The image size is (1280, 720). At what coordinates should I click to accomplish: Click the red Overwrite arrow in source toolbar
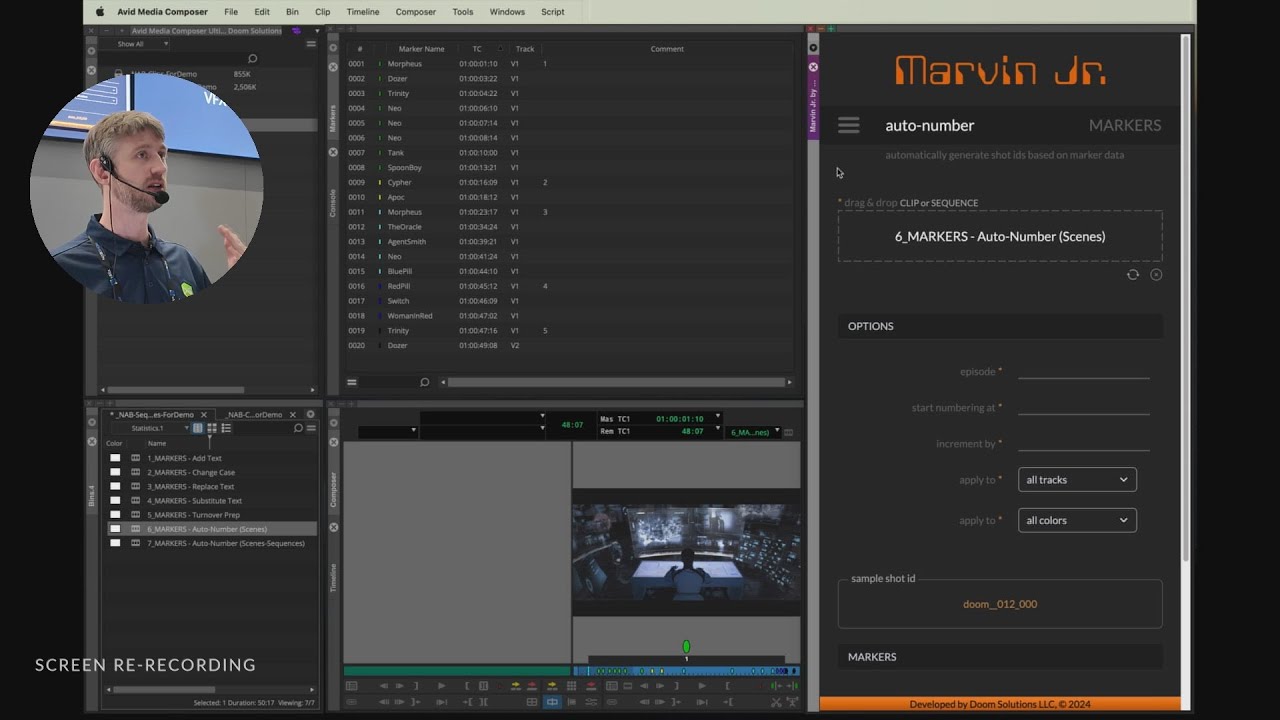point(532,686)
